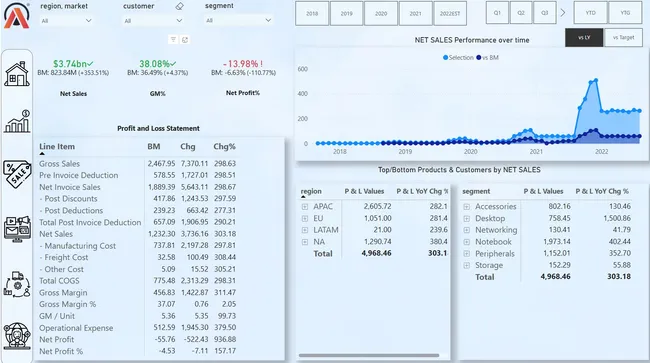Image resolution: width=650 pixels, height=363 pixels.
Task: Expand the APAC region row
Action: pos(305,206)
